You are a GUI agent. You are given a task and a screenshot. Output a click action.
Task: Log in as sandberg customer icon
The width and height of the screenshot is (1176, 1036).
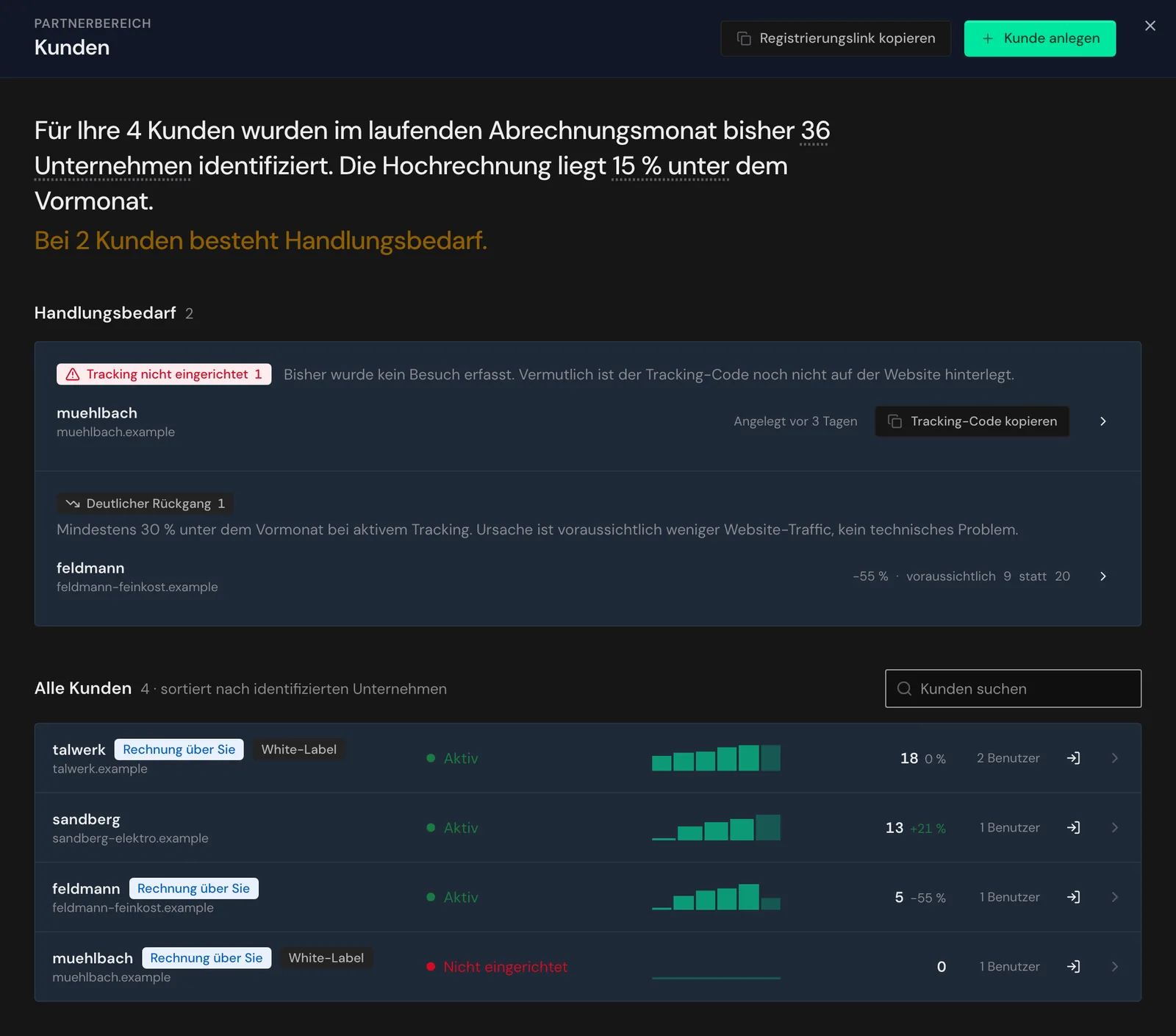tap(1073, 828)
